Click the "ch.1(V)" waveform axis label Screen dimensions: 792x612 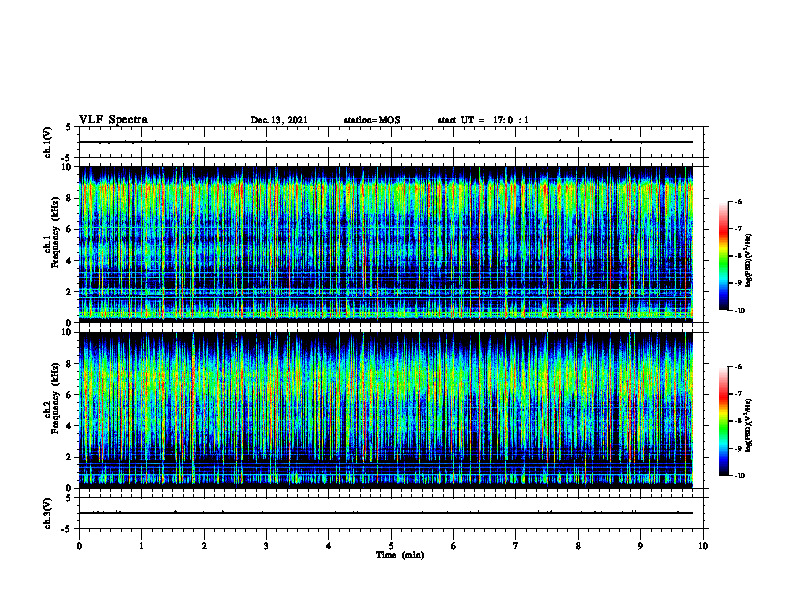tap(47, 142)
